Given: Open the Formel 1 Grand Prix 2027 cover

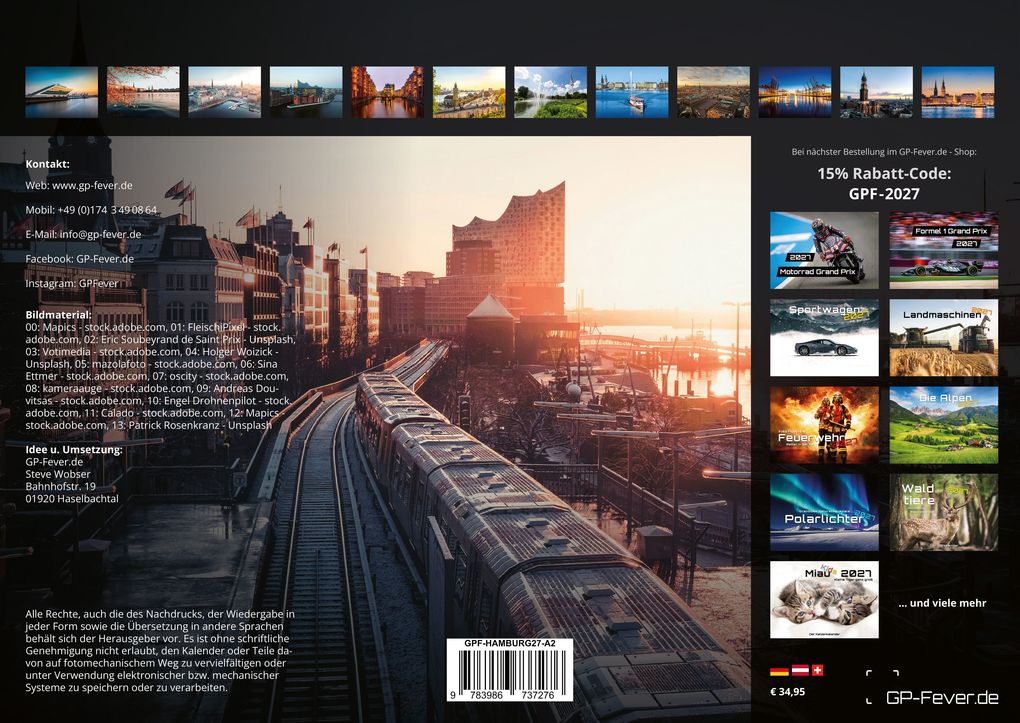Looking at the screenshot, I should (943, 250).
